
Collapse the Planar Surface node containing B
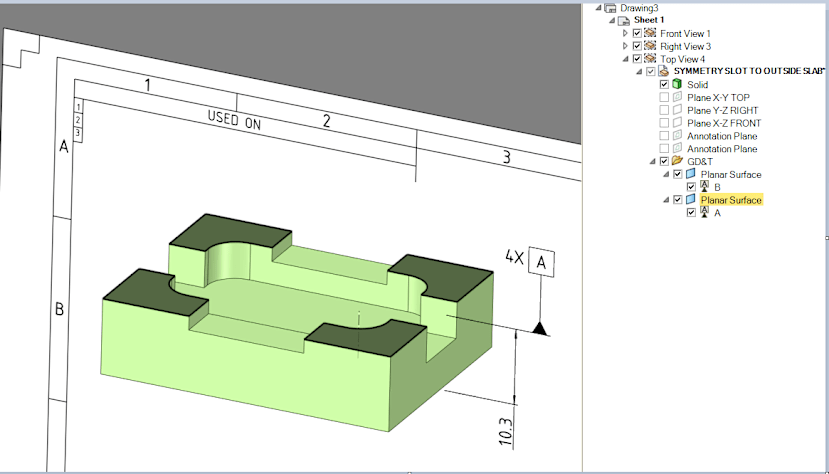coord(666,174)
